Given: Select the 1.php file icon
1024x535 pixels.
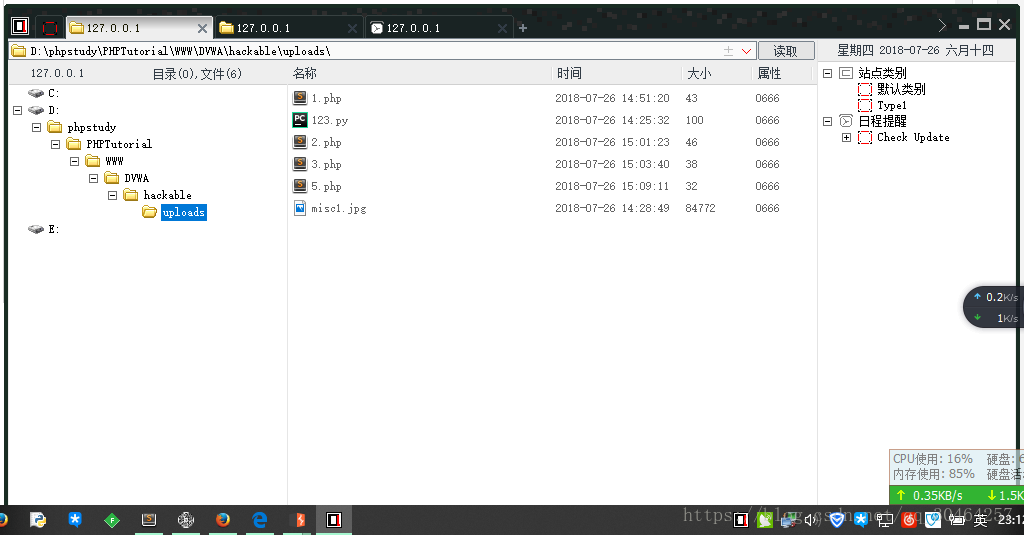Looking at the screenshot, I should (300, 98).
